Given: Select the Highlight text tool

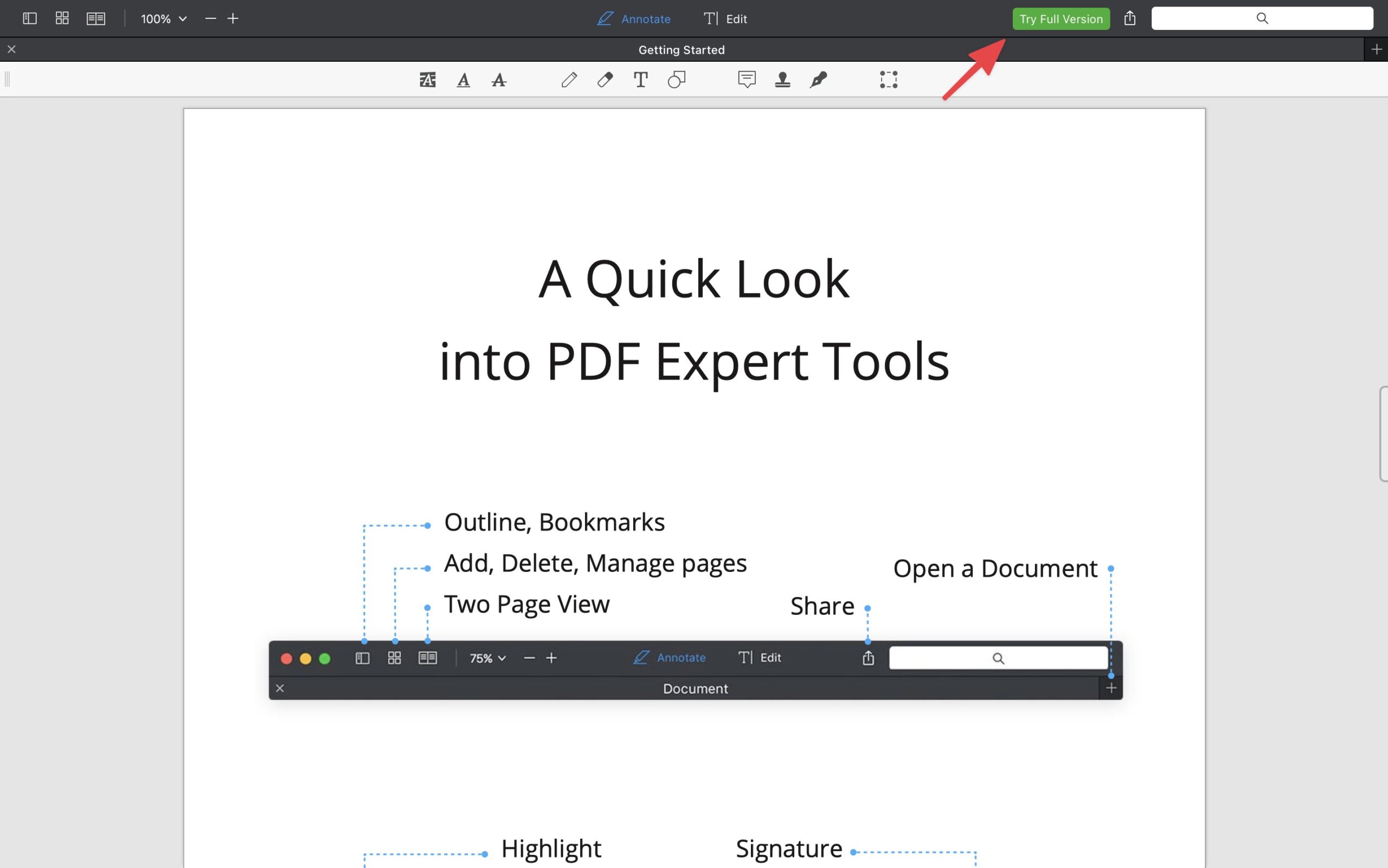Looking at the screenshot, I should pyautogui.click(x=427, y=79).
